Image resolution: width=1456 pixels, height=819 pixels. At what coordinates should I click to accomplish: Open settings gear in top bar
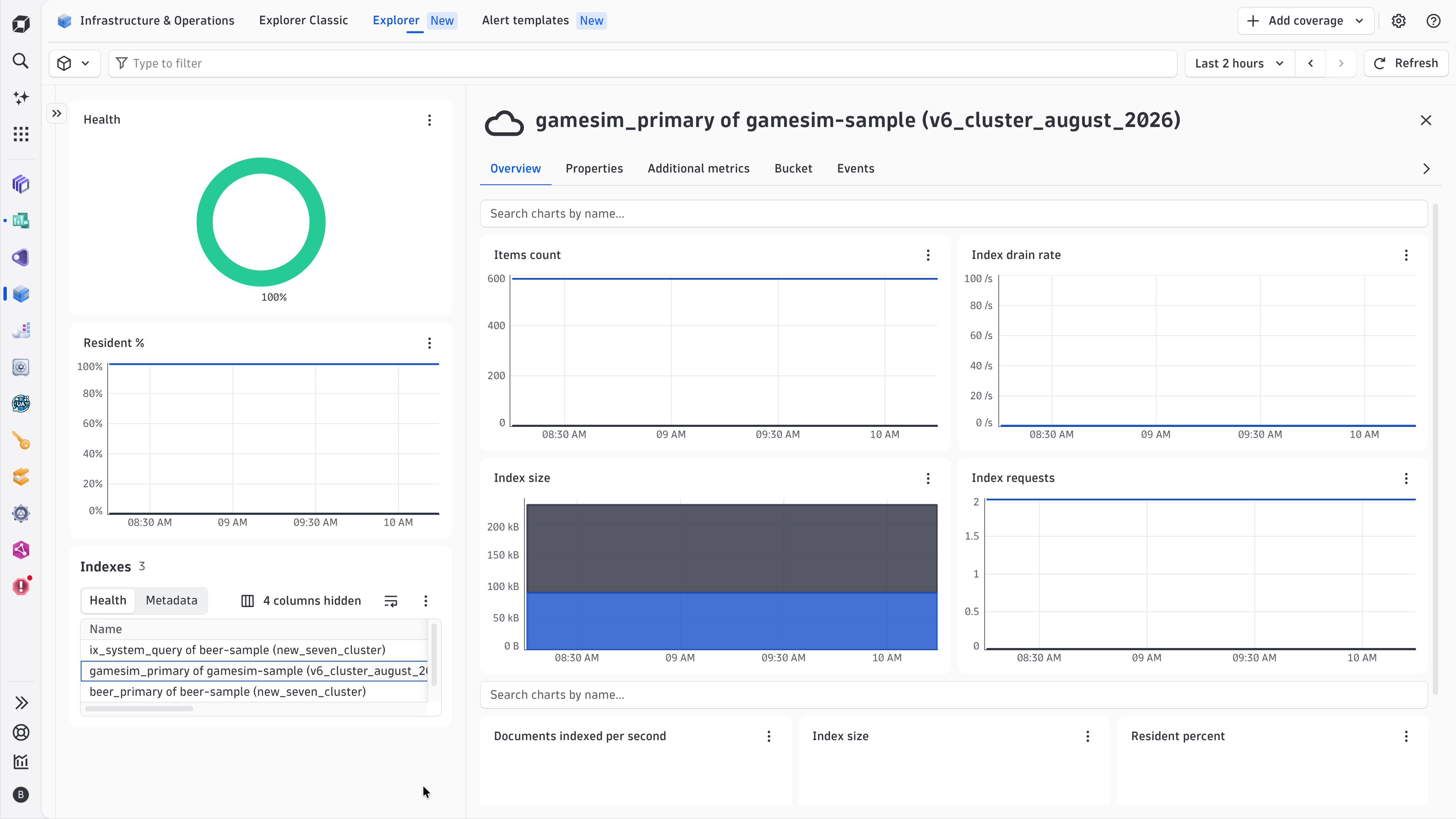[x=1398, y=21]
